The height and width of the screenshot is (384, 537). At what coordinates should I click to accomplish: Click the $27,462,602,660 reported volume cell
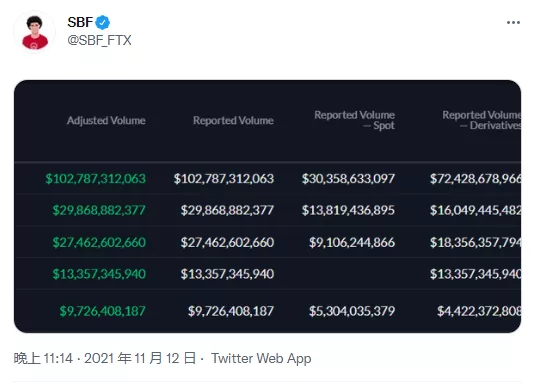227,243
